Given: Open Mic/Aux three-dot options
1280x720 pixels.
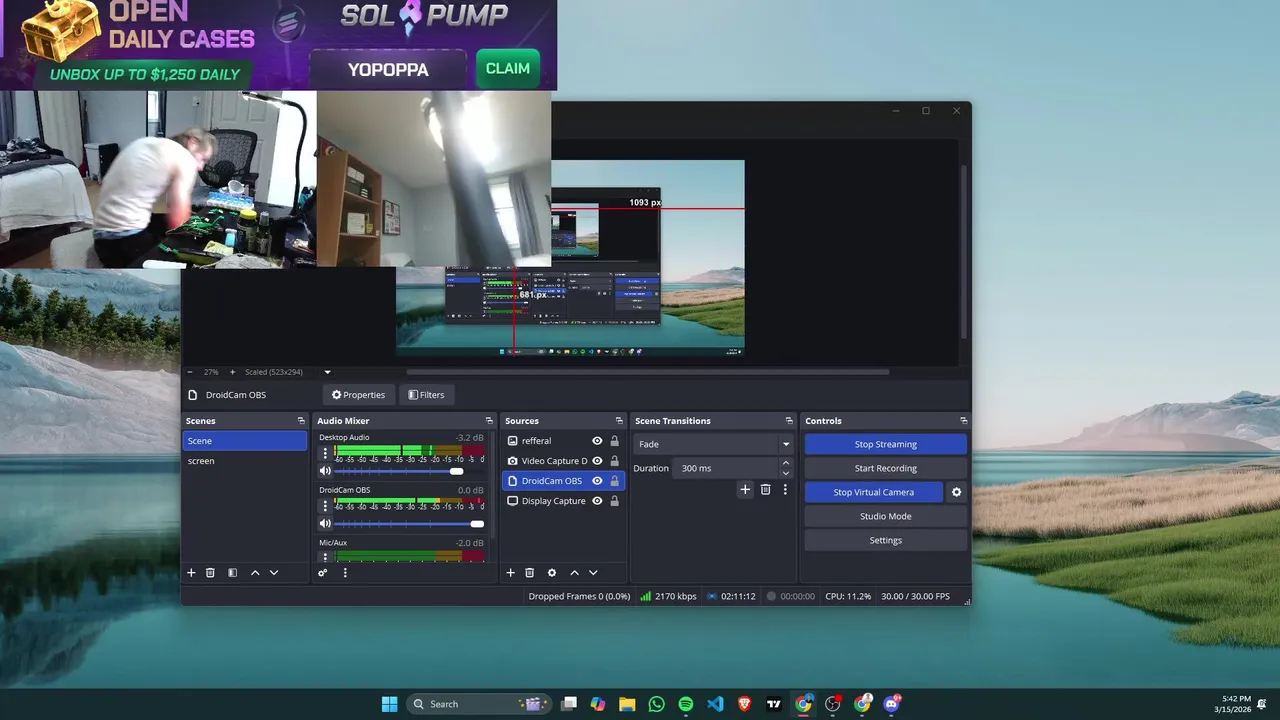Looking at the screenshot, I should 325,556.
